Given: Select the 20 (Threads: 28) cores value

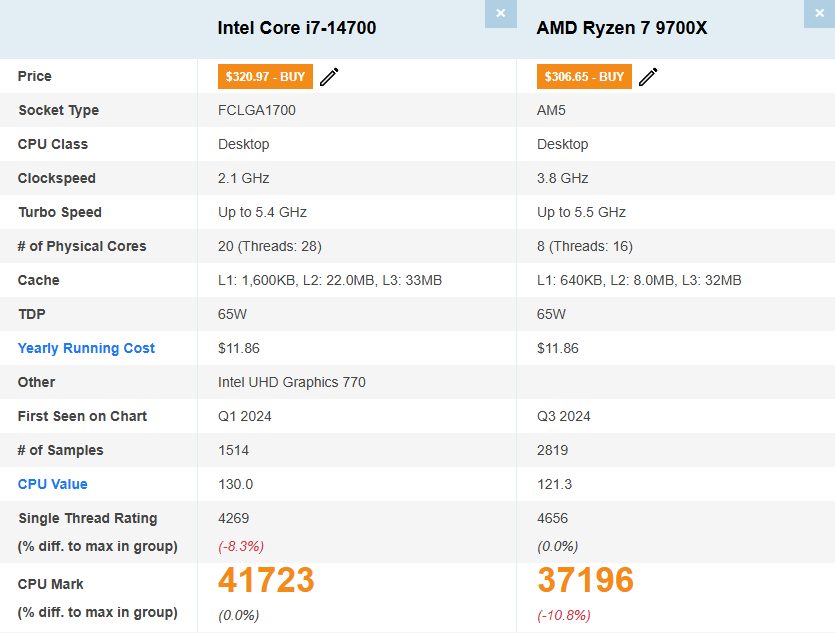Looking at the screenshot, I should tap(269, 246).
